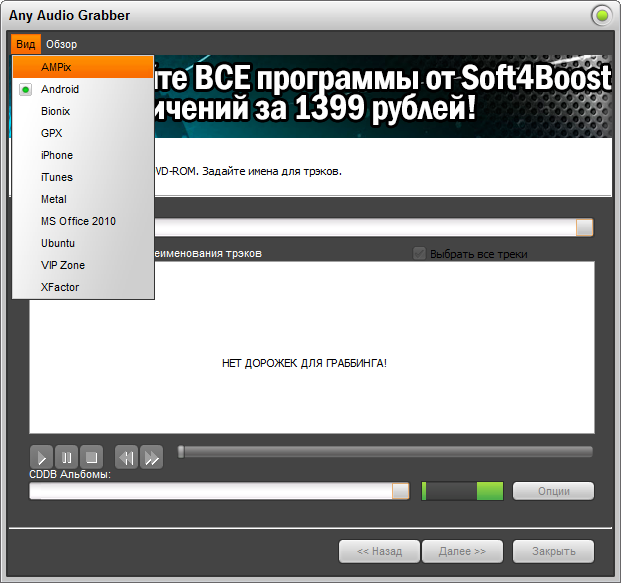Click the НЕТ ДОРОЖЕК ДЛЯ ГРАББИНГА! text
The width and height of the screenshot is (621, 583).
304,363
